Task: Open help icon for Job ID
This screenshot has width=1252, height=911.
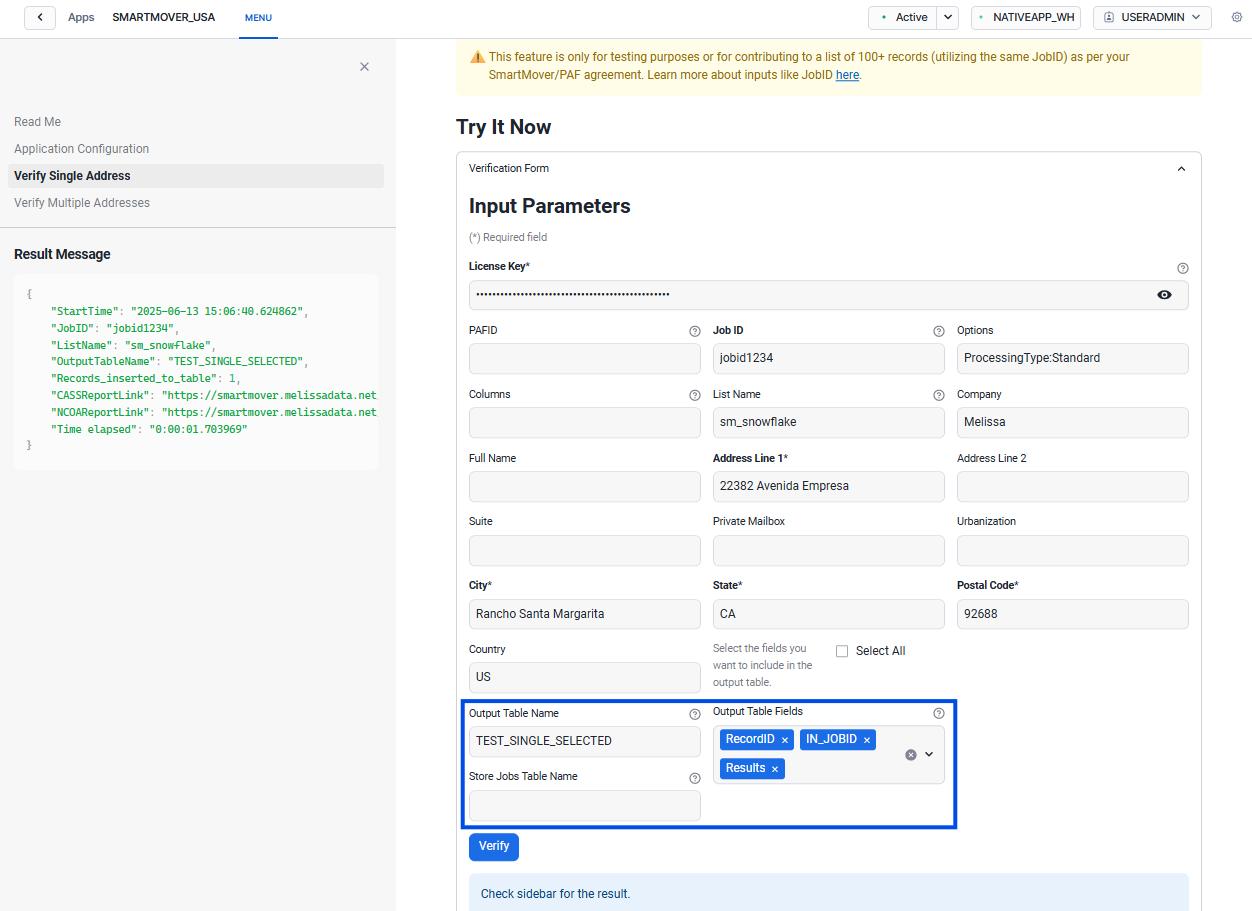Action: (939, 331)
